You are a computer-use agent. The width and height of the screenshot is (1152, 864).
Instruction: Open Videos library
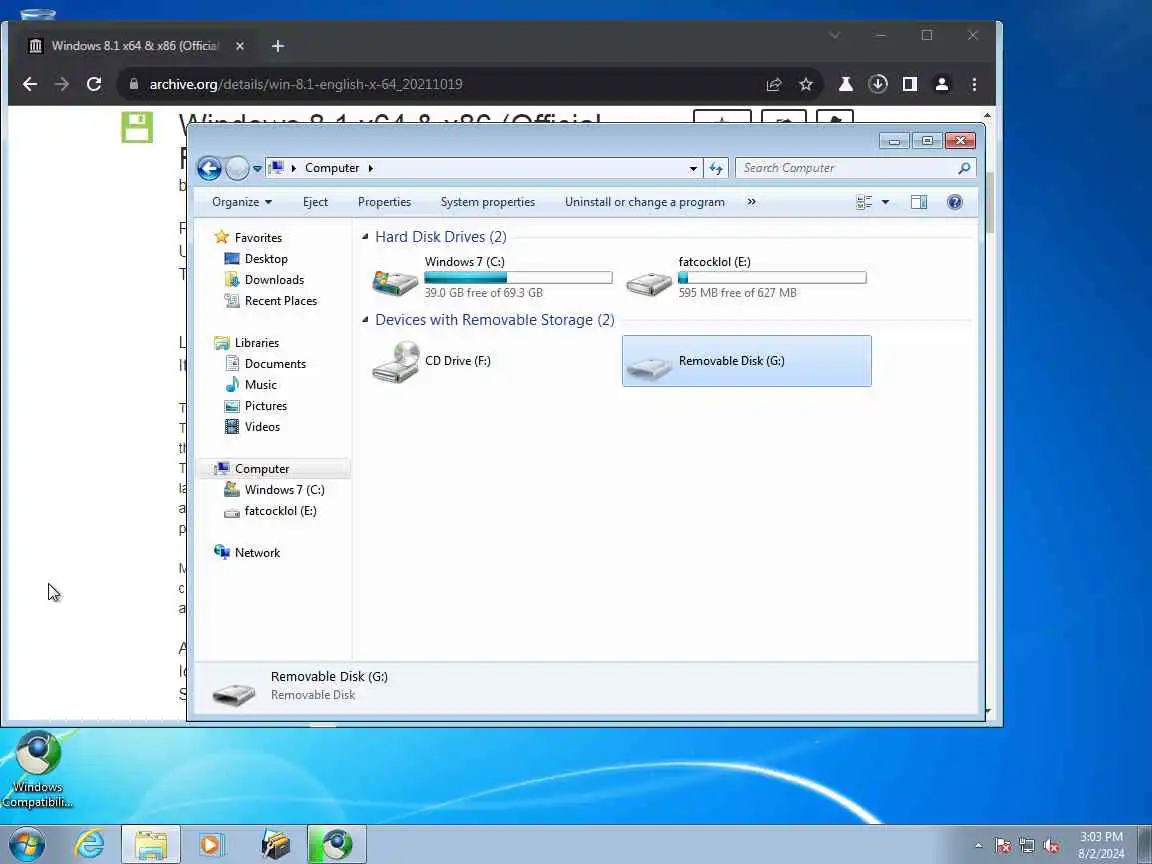click(262, 427)
